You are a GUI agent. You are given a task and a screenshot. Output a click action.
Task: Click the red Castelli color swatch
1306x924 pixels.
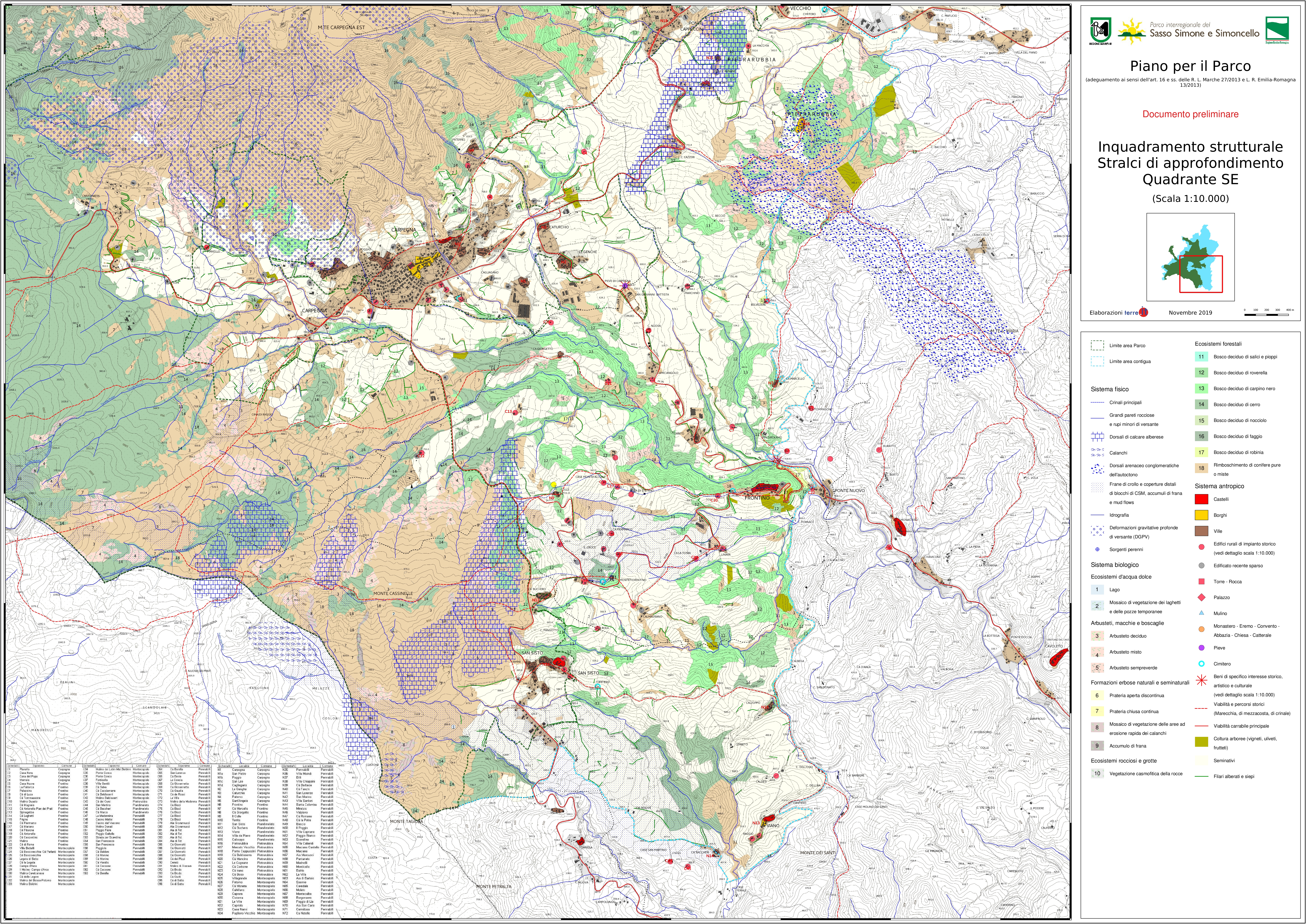pos(1201,499)
